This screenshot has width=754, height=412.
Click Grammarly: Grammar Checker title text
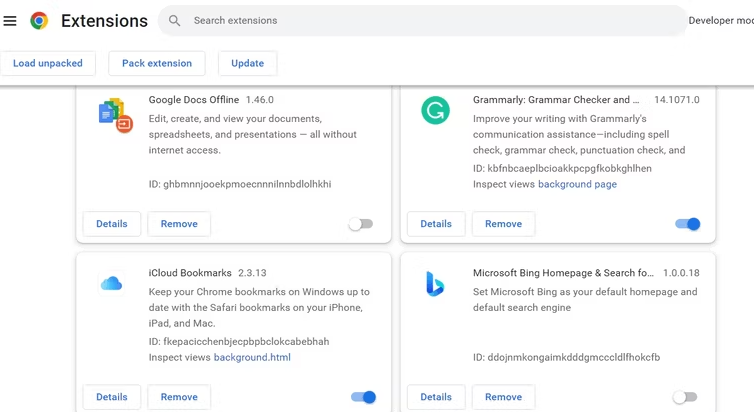point(556,100)
